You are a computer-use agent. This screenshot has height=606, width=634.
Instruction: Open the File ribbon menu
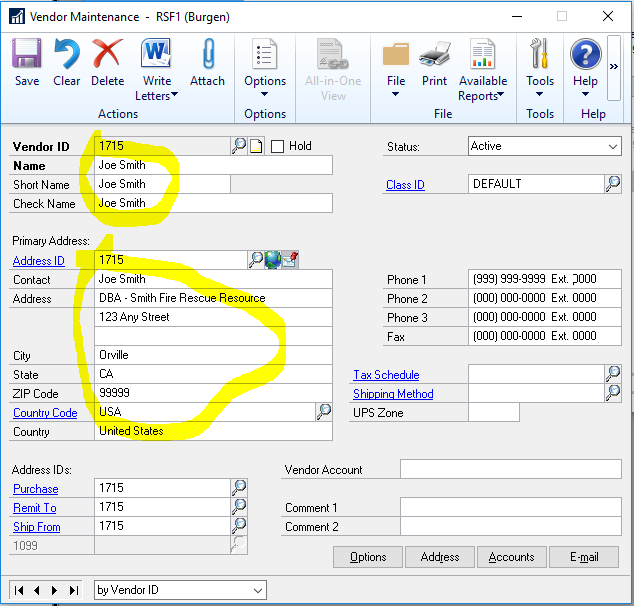[396, 70]
